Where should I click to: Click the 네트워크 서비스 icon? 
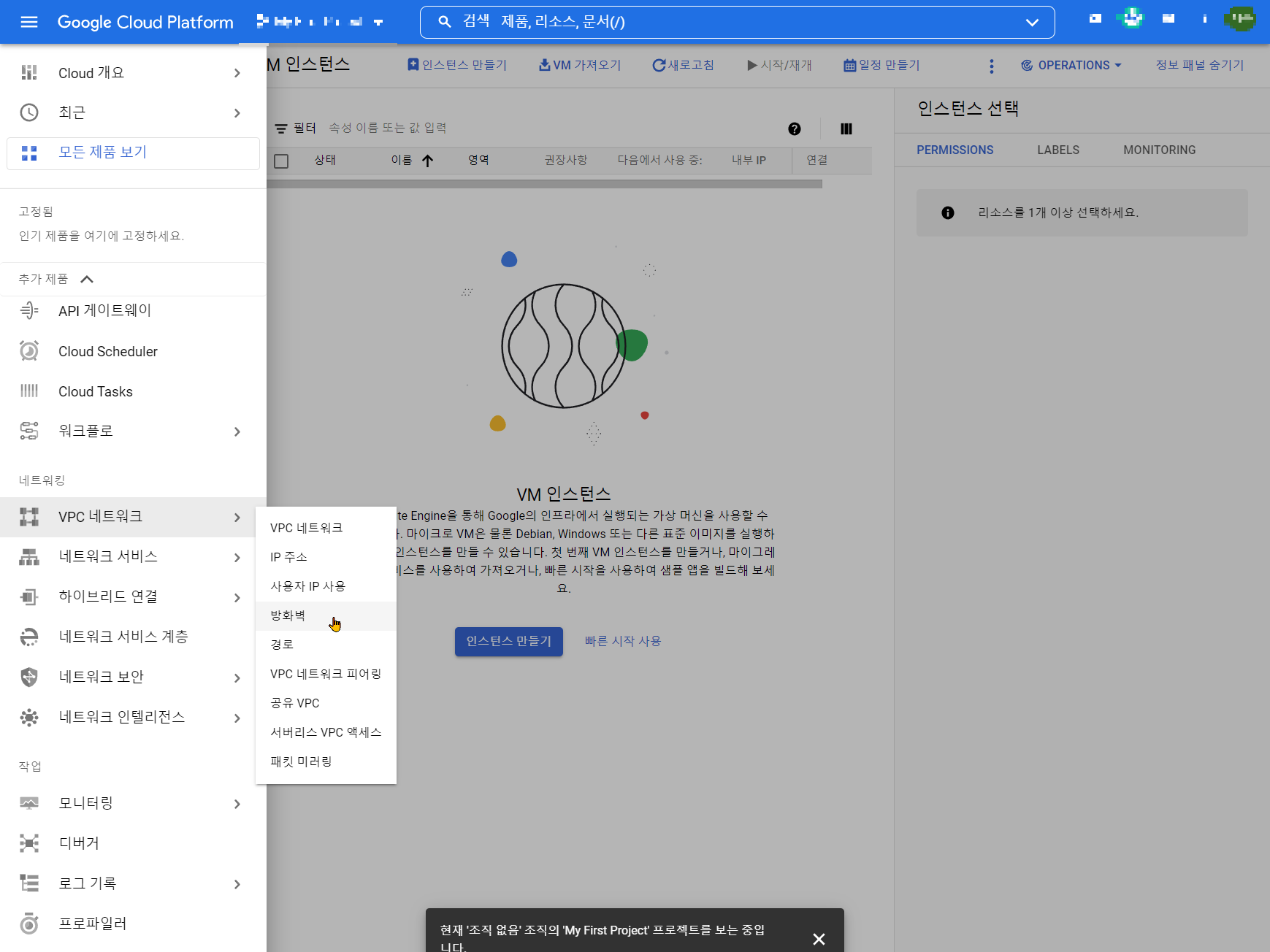point(29,557)
